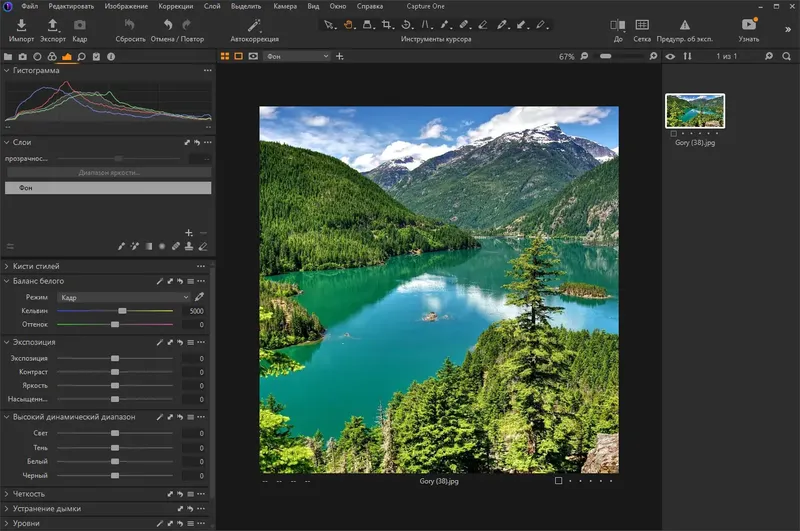This screenshot has width=800, height=531.
Task: Add a new layer with plus in Слои
Action: click(189, 233)
